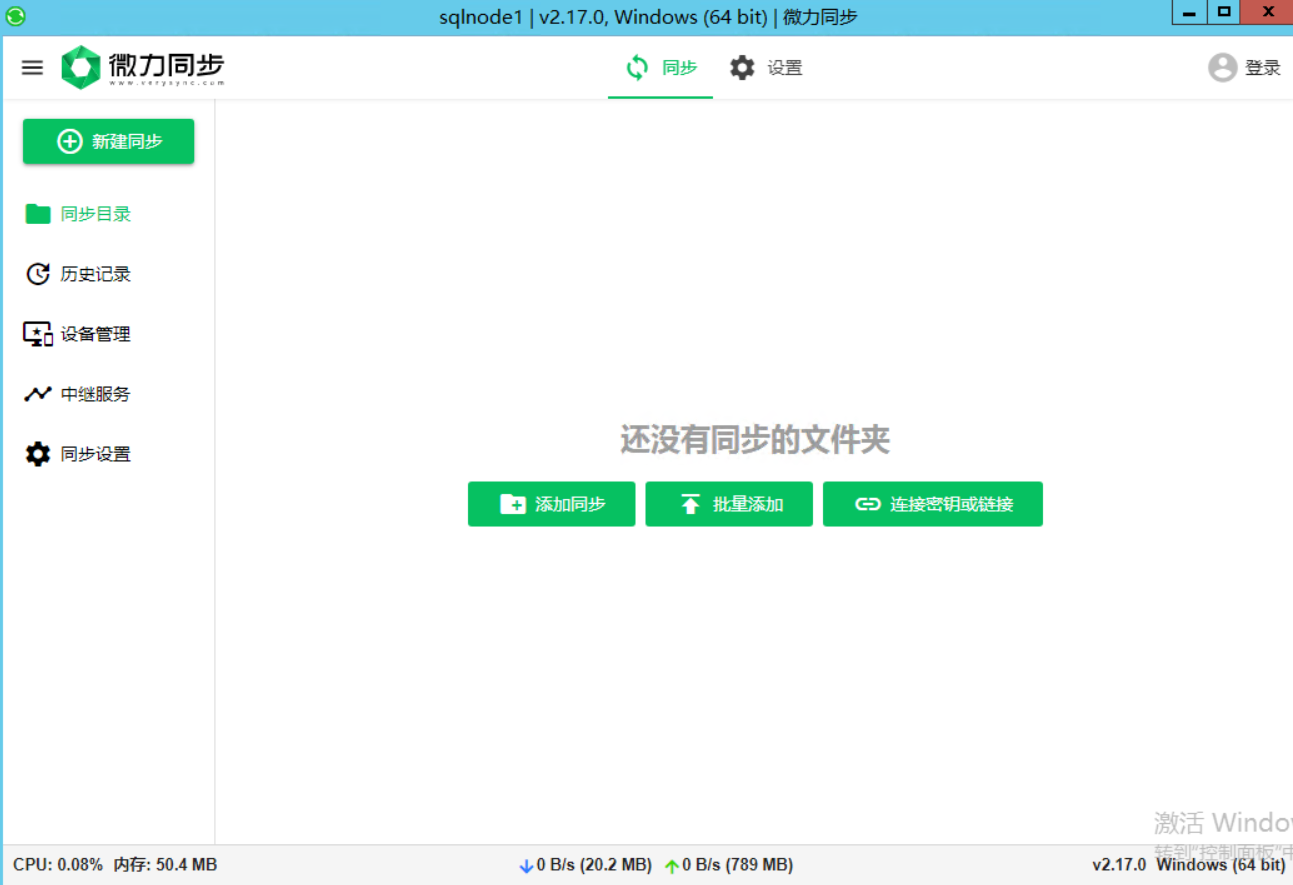Switch to the 同步 tab
The image size is (1293, 885).
[661, 68]
